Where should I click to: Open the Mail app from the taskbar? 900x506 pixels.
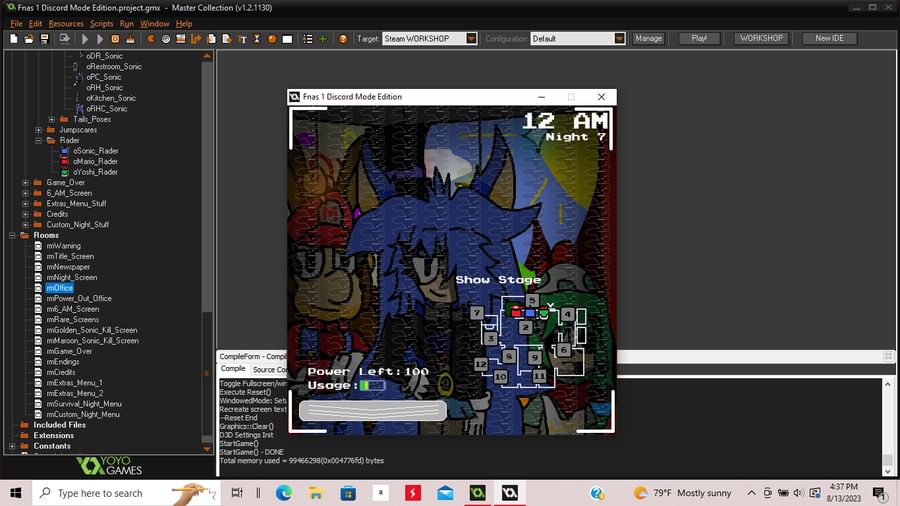(x=445, y=493)
